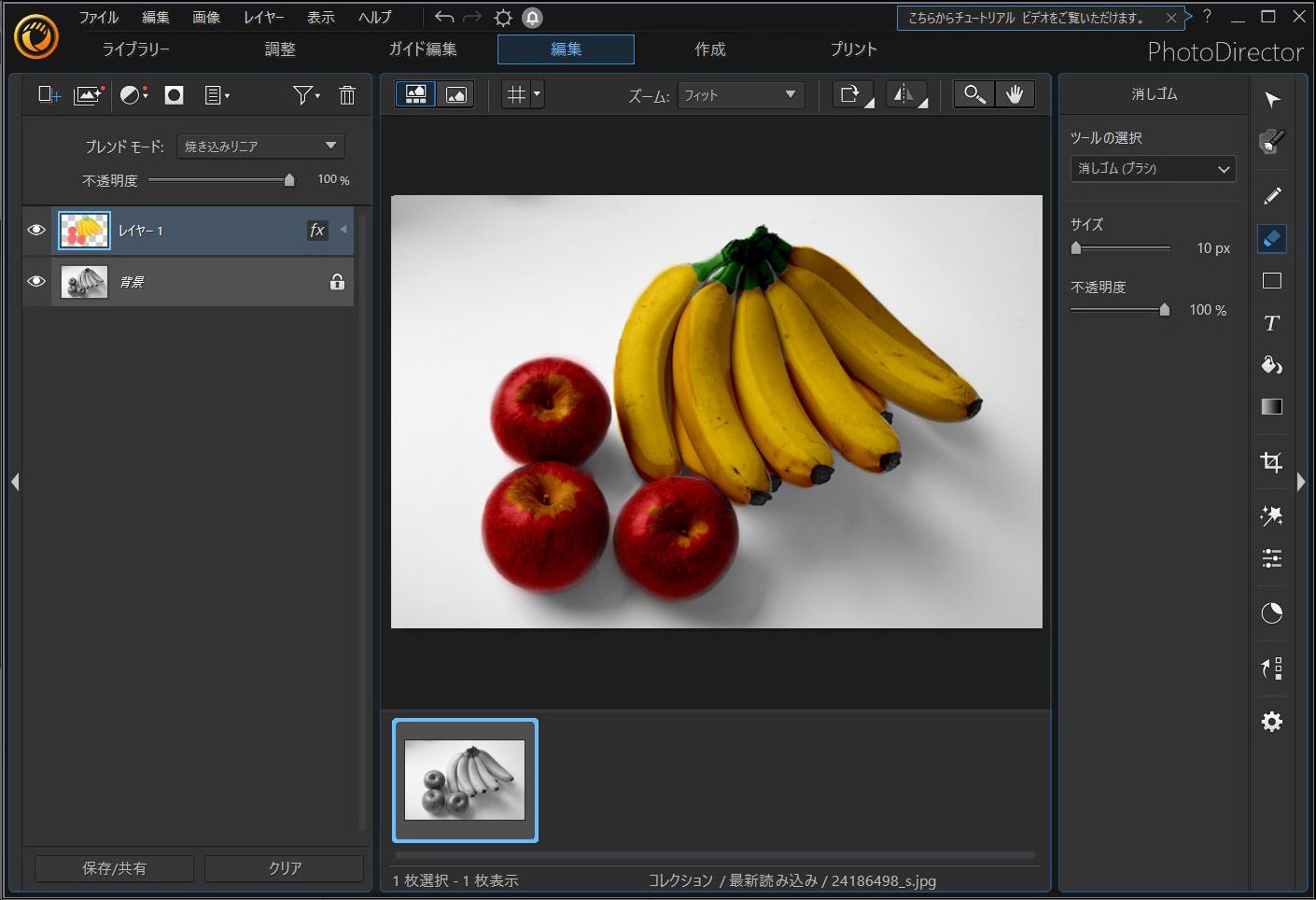Select the pencil brush tool
Viewport: 1316px width, 900px height.
(1272, 195)
